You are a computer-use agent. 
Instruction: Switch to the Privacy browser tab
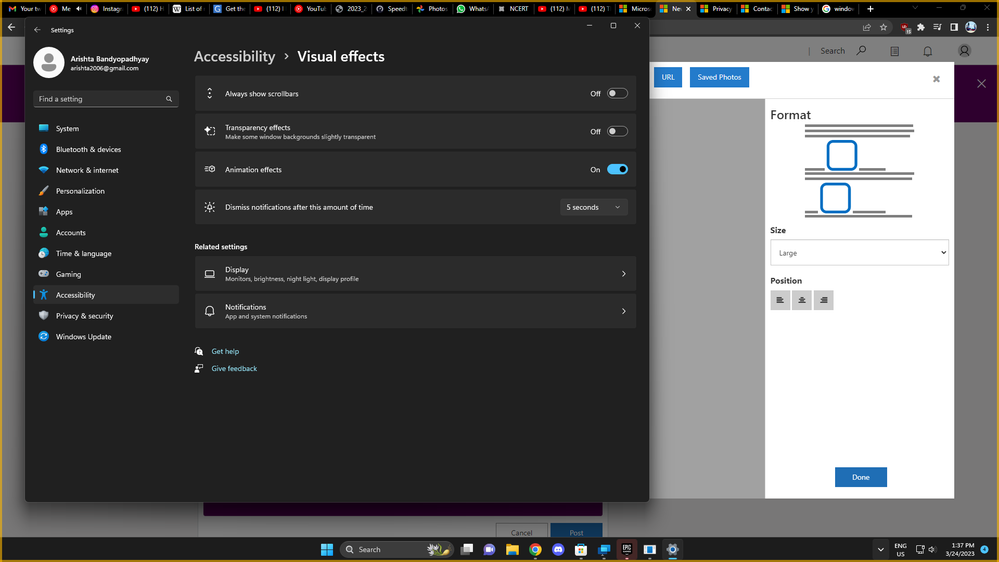click(x=717, y=9)
